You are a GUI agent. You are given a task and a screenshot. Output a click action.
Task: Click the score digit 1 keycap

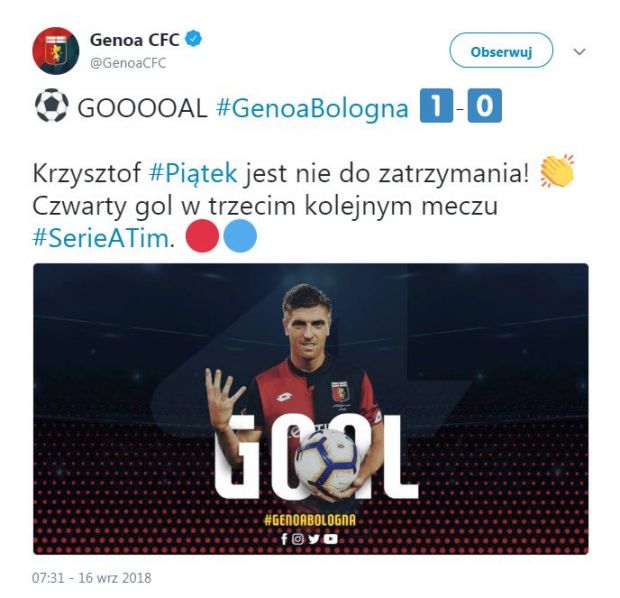point(437,106)
